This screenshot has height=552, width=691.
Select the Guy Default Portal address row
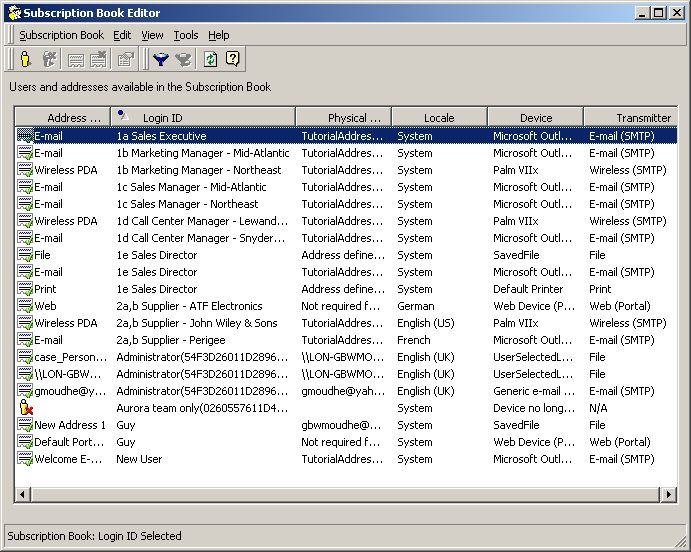click(126, 442)
